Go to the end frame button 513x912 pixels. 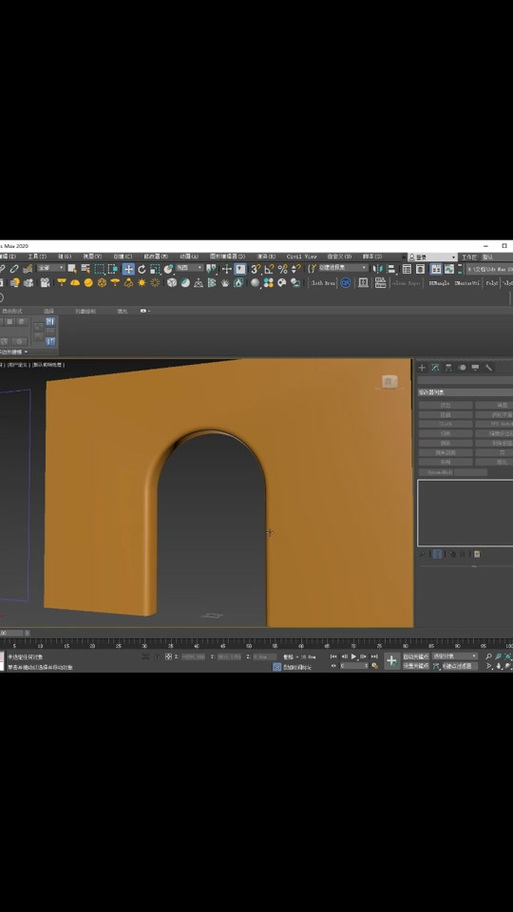[374, 656]
